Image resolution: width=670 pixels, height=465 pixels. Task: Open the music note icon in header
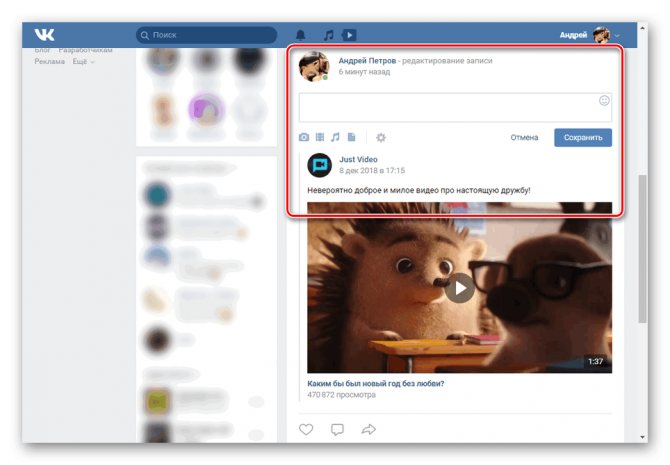(x=328, y=35)
